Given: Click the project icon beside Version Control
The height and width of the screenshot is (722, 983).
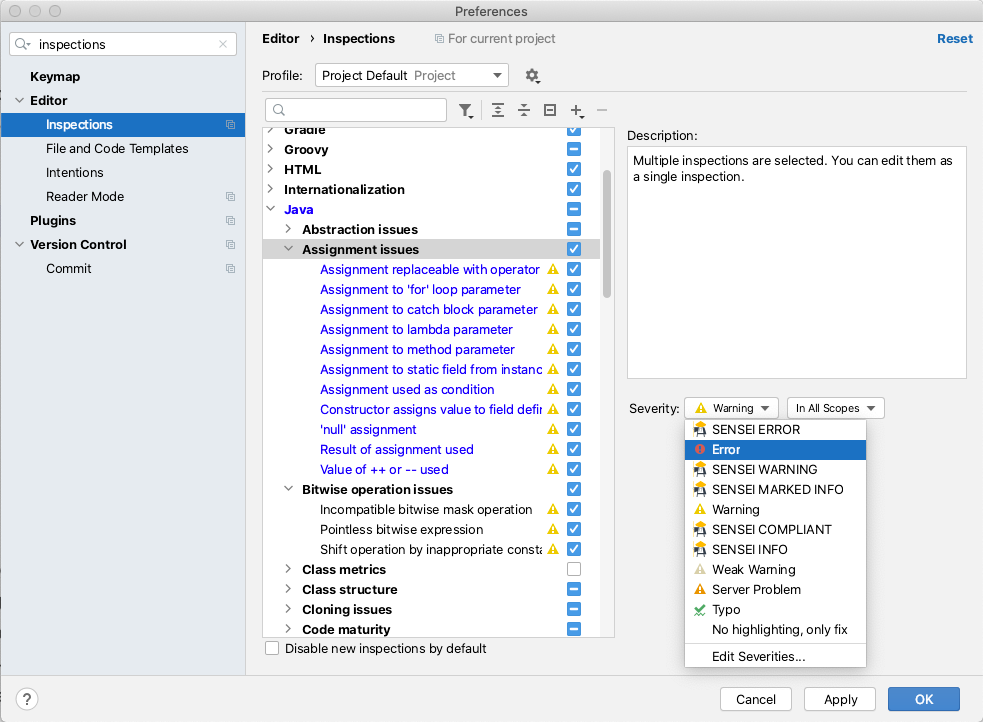Looking at the screenshot, I should point(231,244).
